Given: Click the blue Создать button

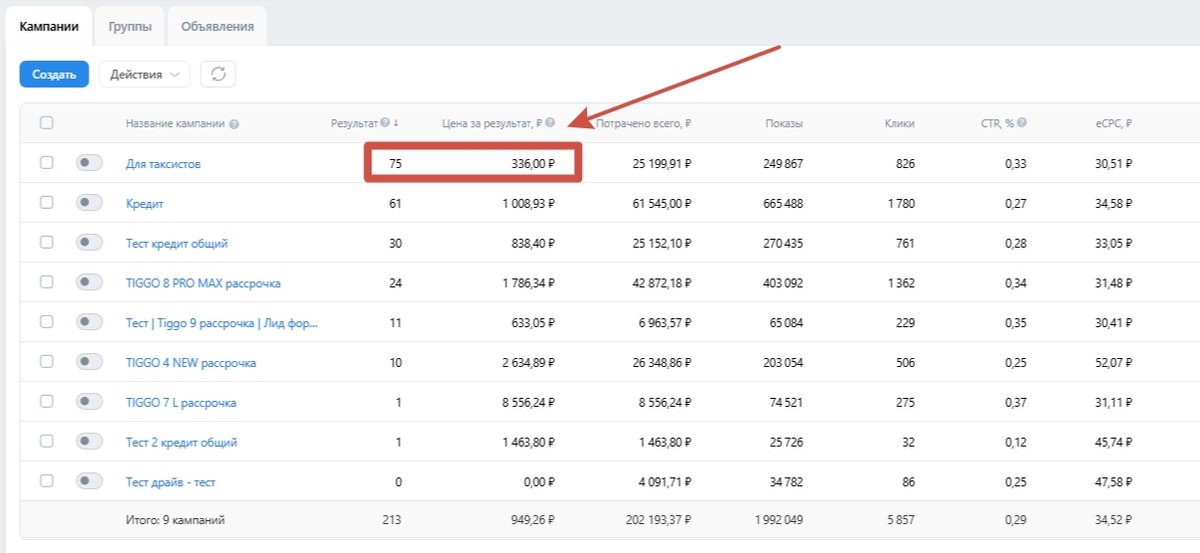Looking at the screenshot, I should [x=54, y=74].
